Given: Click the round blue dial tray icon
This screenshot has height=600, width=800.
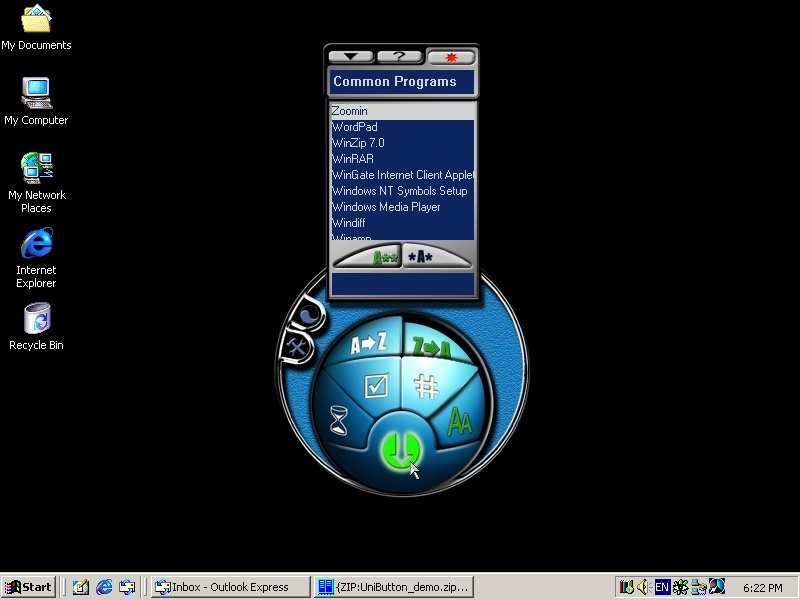Looking at the screenshot, I should point(716,587).
